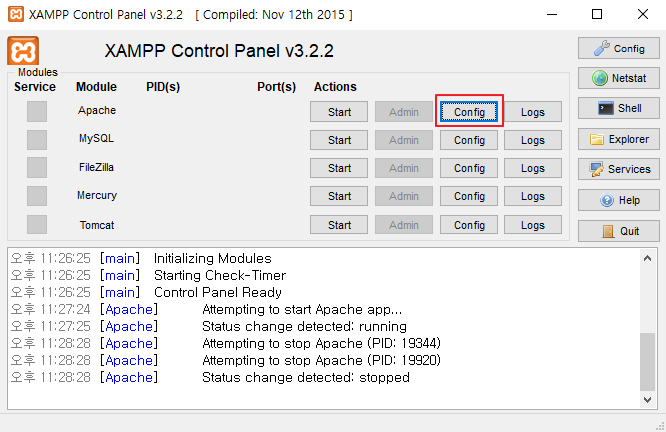
Task: Toggle the MySQL service checkbox
Action: tap(37, 139)
